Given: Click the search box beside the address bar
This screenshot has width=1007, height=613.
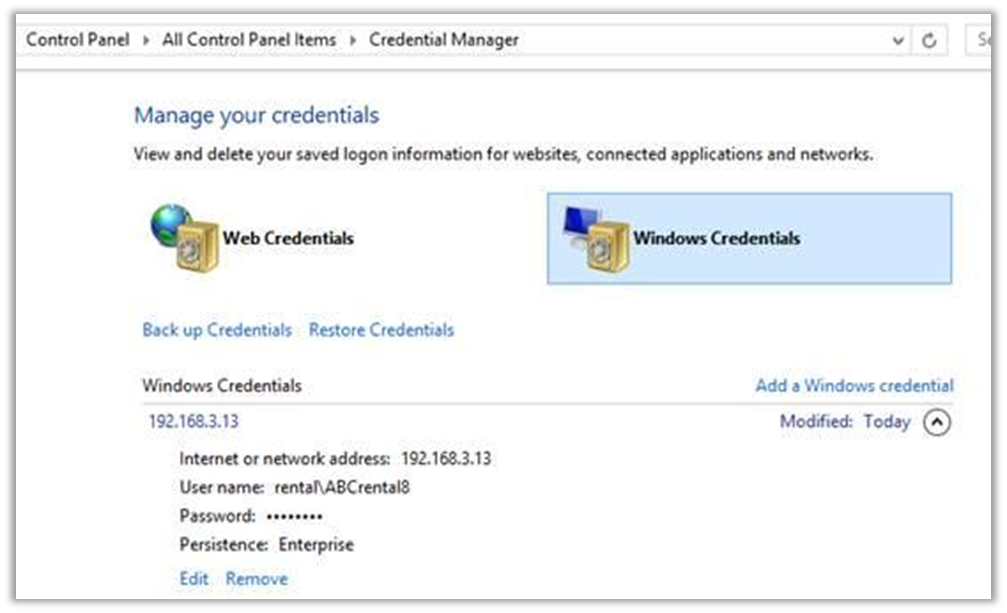Looking at the screenshot, I should (985, 41).
